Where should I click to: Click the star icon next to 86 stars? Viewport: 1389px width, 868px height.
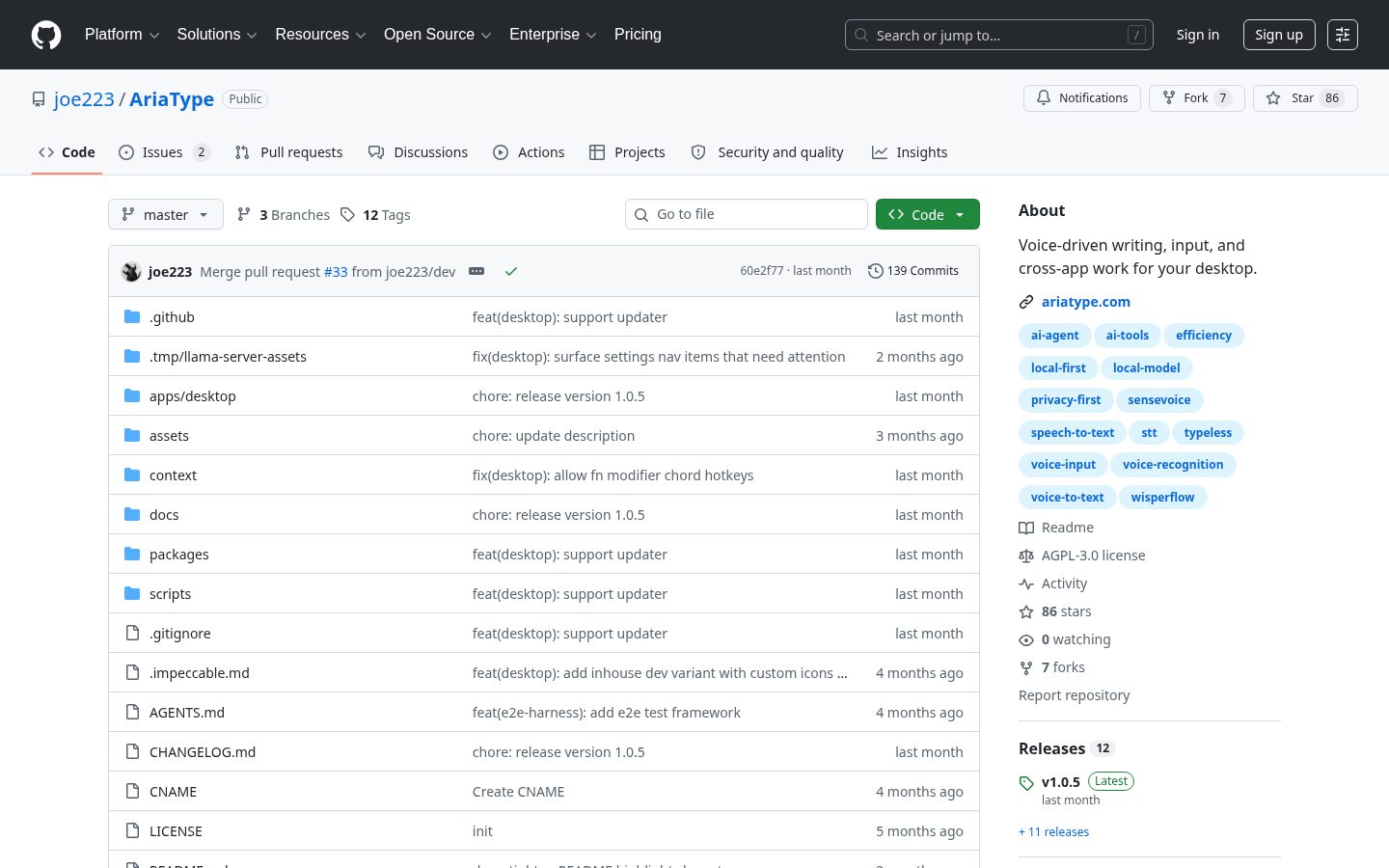click(1026, 611)
